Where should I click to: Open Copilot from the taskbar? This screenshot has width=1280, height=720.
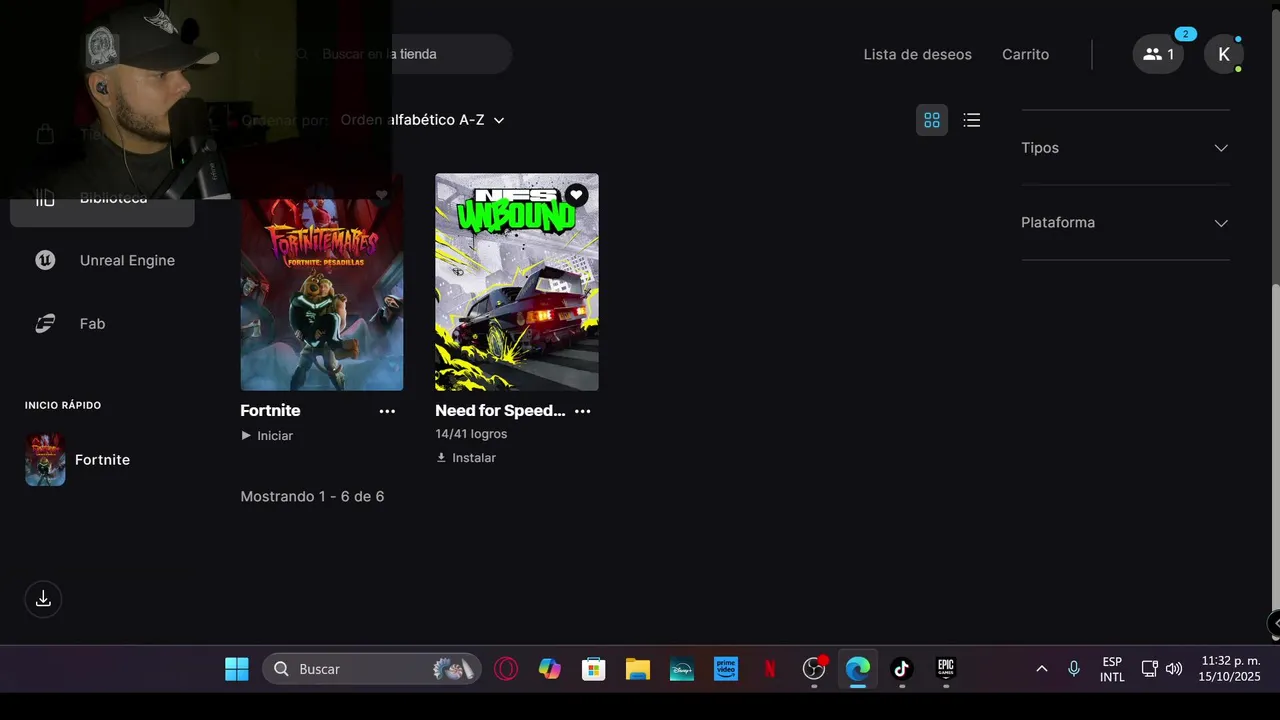click(550, 669)
